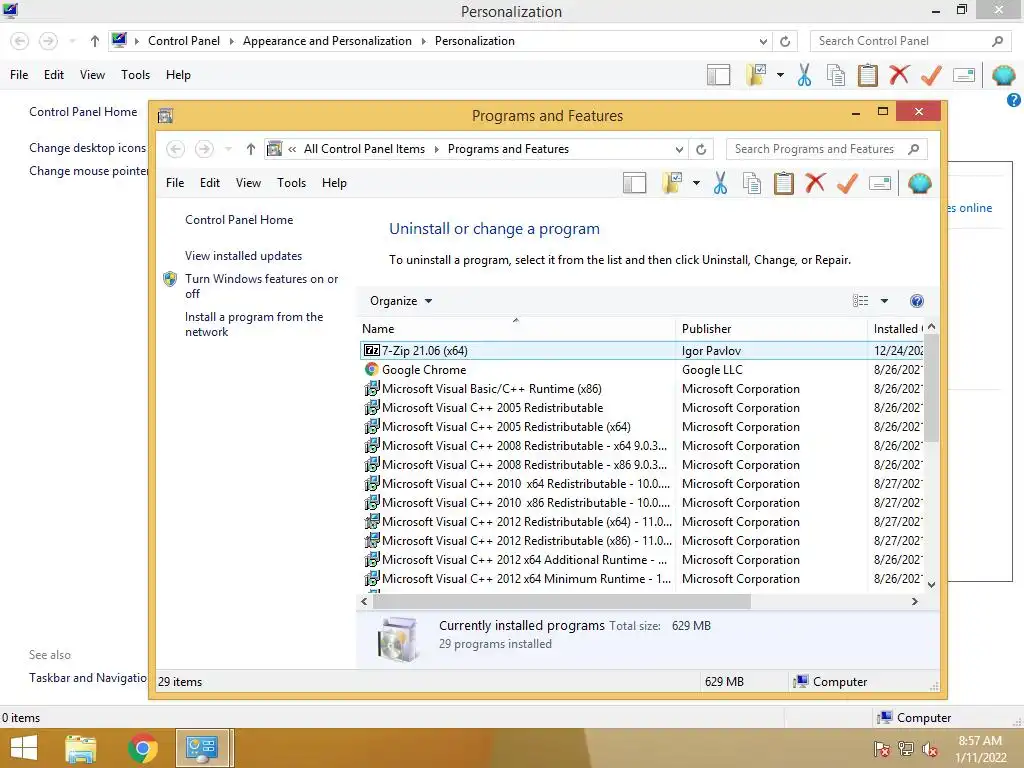
Task: Click Change mouse pointers in Personalization window
Action: point(89,170)
